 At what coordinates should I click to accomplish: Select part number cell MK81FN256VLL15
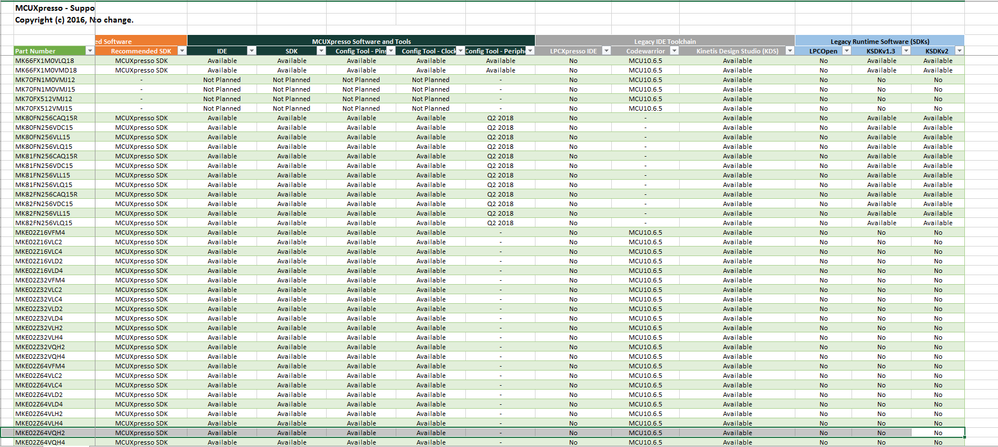coord(54,175)
